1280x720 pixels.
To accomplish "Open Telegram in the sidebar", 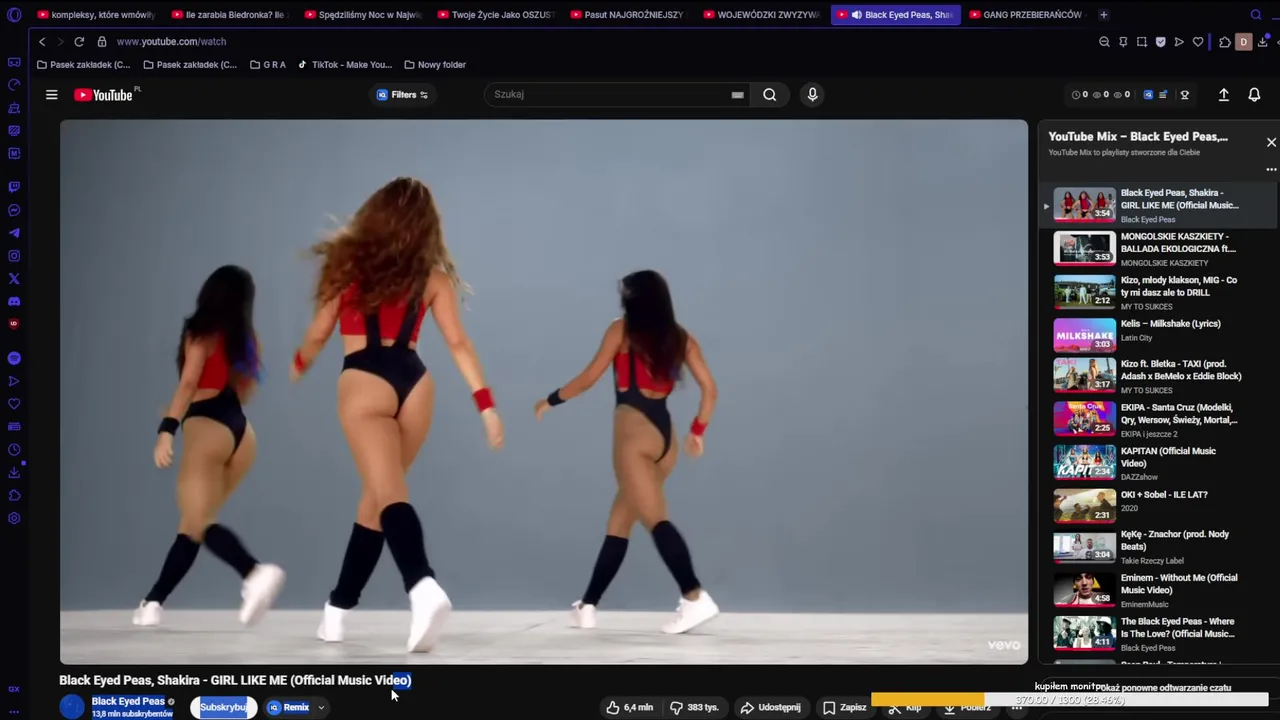I will pos(14,233).
